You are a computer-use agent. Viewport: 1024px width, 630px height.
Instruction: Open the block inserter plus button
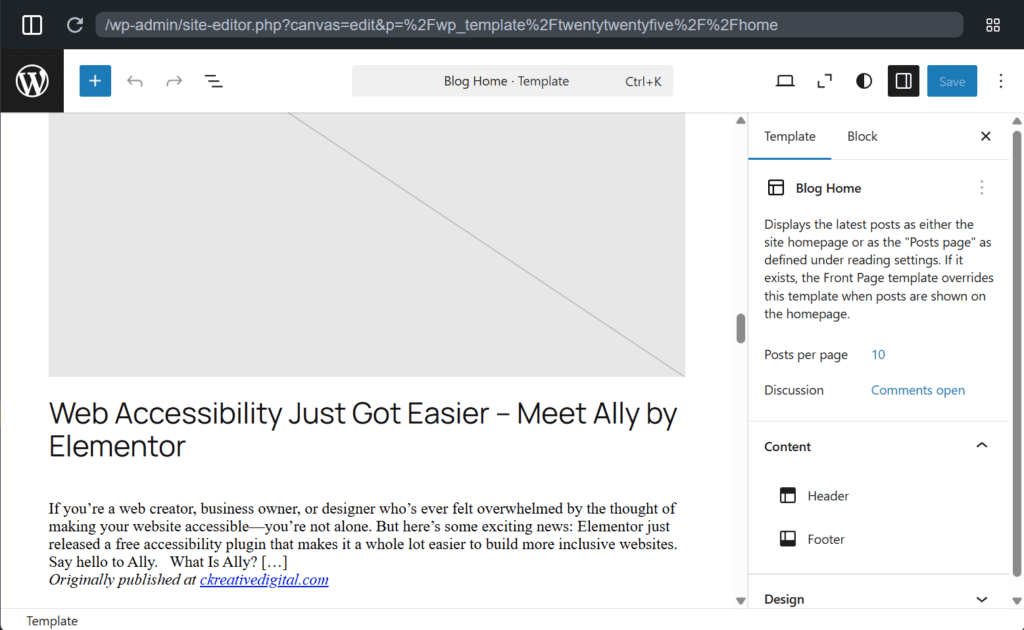[95, 81]
